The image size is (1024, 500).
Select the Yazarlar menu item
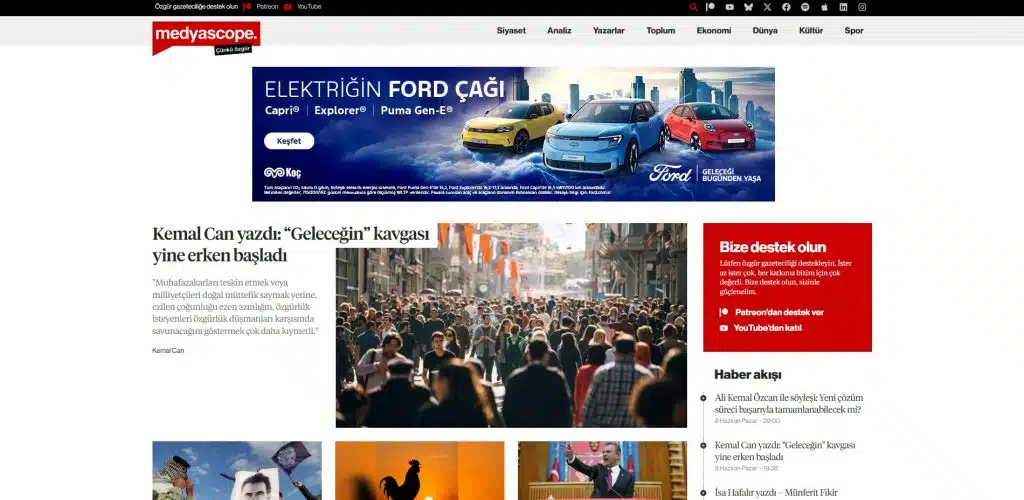tap(609, 31)
